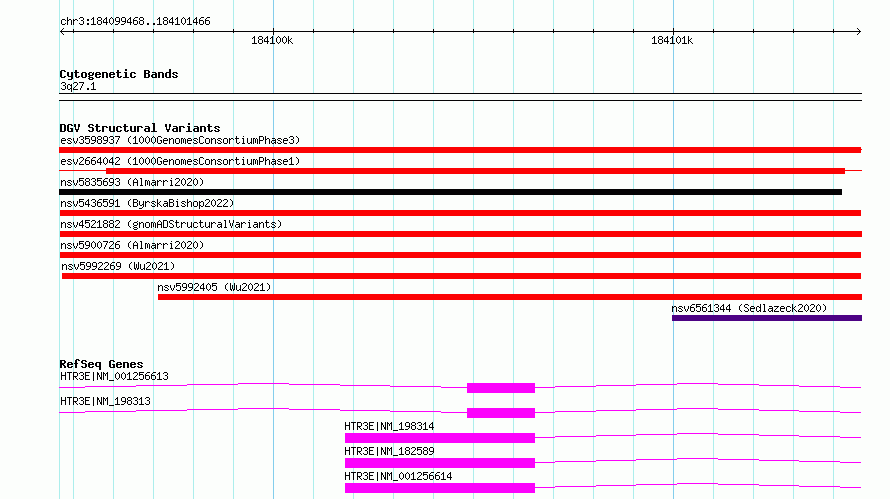Click the HTR3E|NM_001256614 transcript label
The width and height of the screenshot is (890, 499).
pos(398,476)
